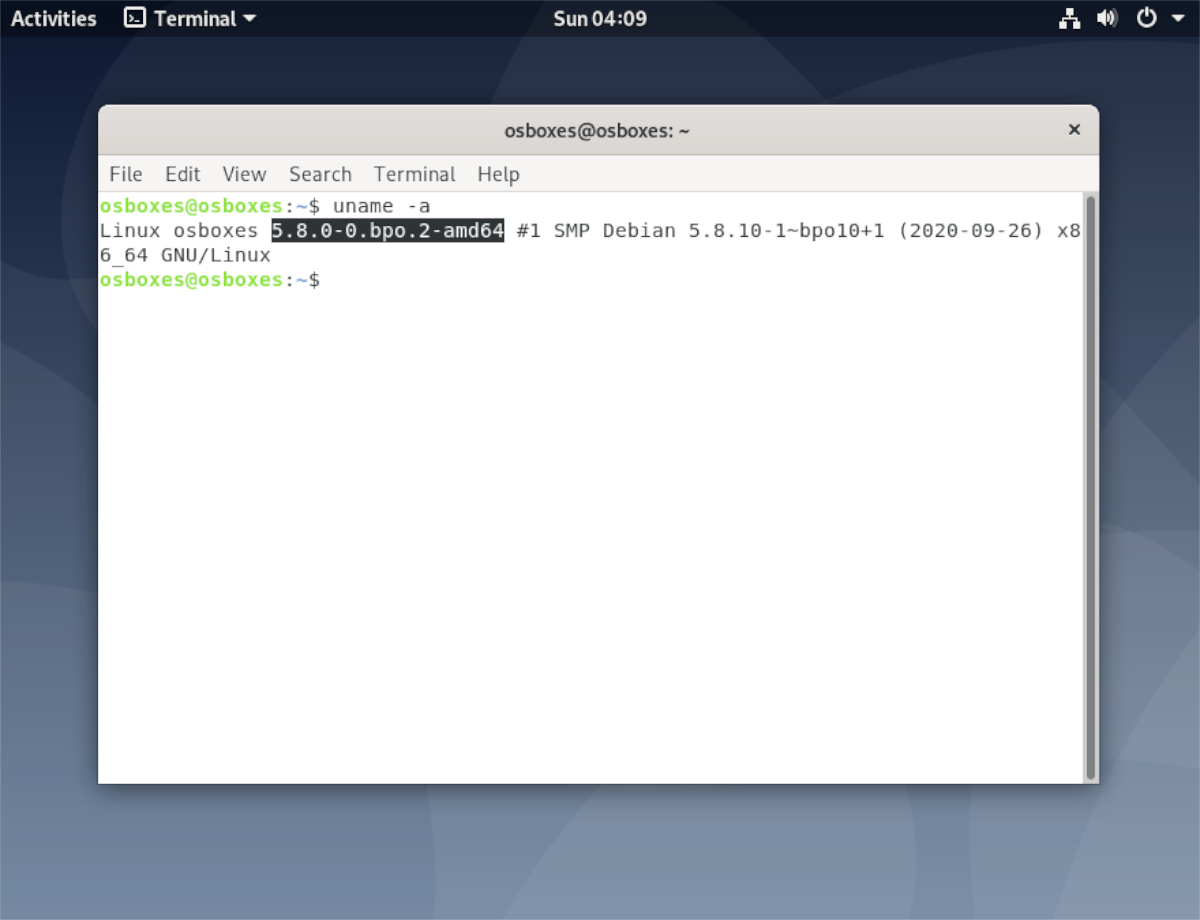Image resolution: width=1200 pixels, height=920 pixels.
Task: Open the network settings from top bar
Action: point(1069,17)
